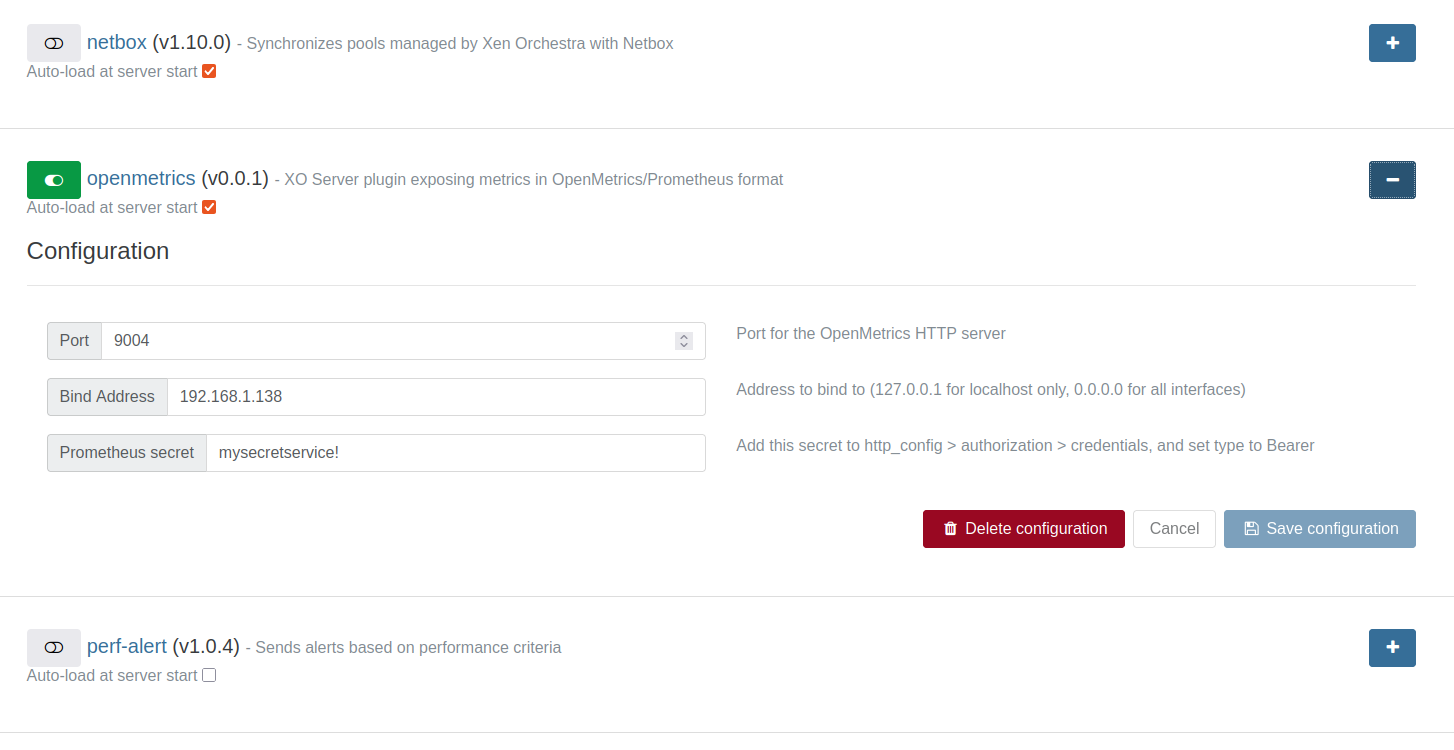Click the Prometheus secret input field
Image resolution: width=1454 pixels, height=750 pixels.
tap(455, 453)
